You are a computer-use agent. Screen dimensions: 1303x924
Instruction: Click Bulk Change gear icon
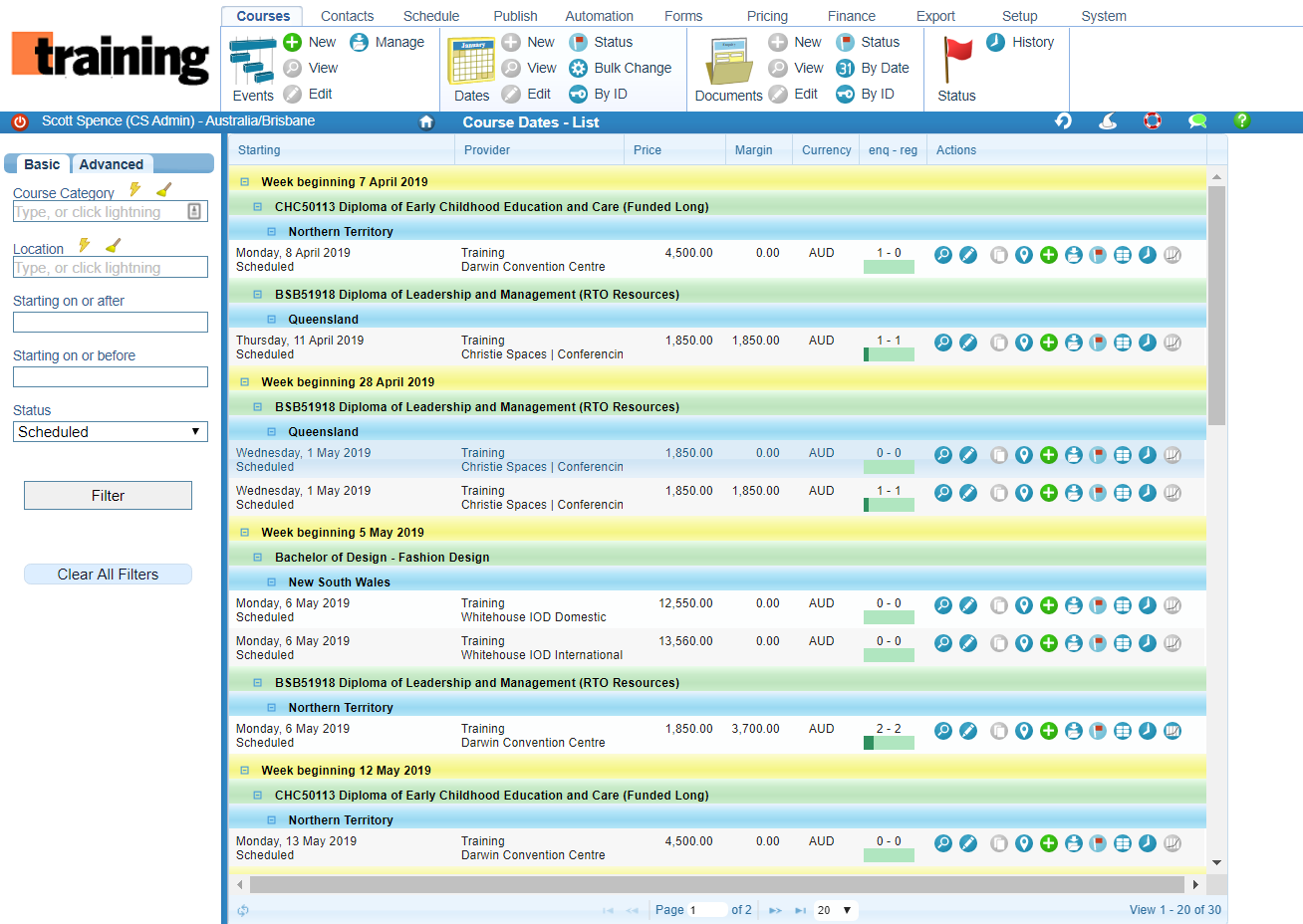coord(578,68)
